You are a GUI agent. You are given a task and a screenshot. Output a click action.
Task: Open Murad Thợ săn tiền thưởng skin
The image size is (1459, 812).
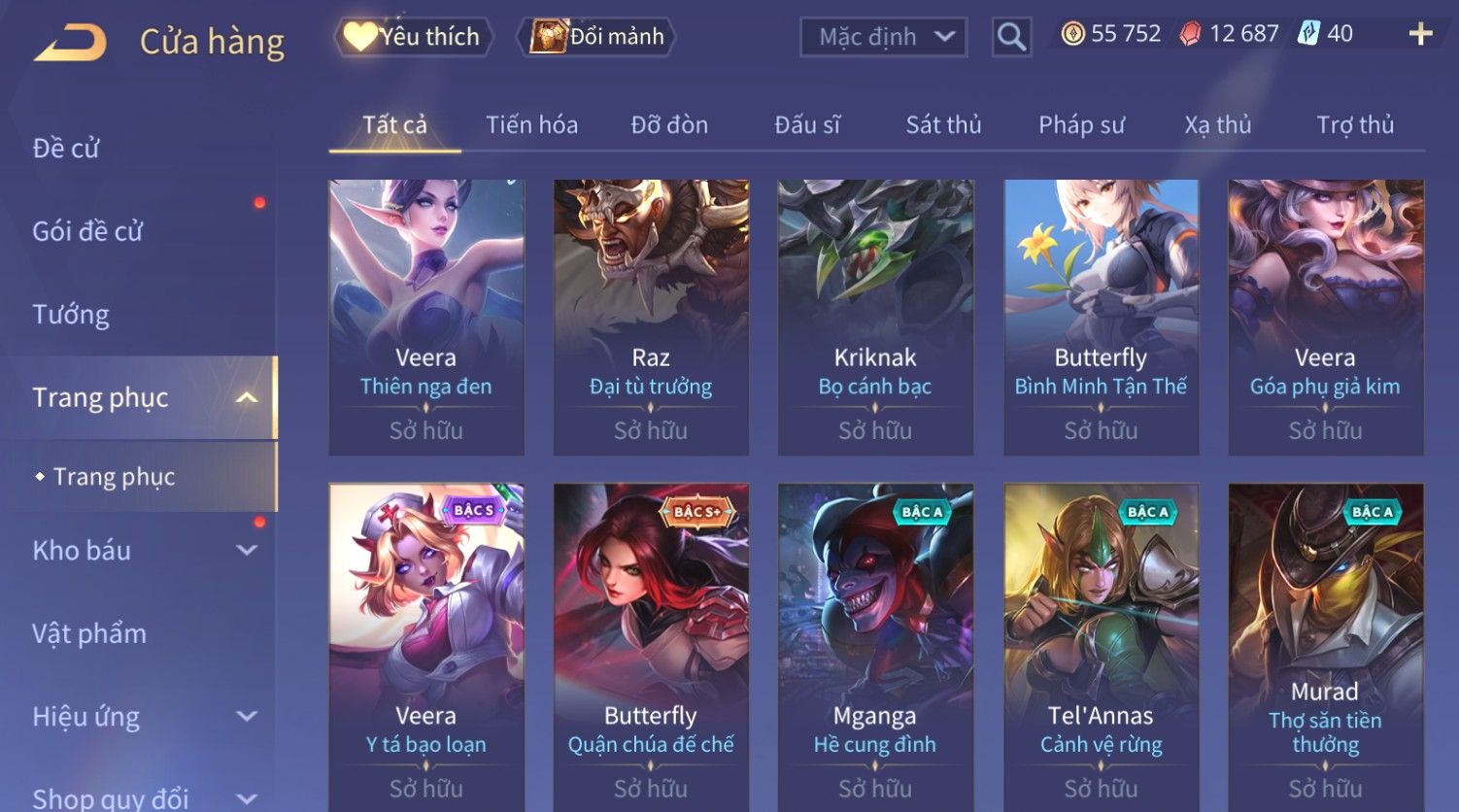click(x=1325, y=646)
